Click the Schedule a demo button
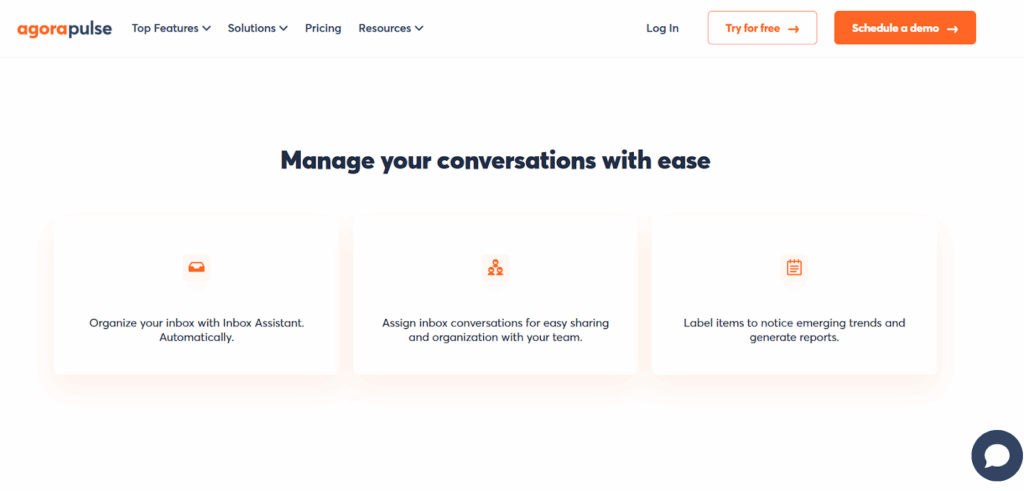Image resolution: width=1024 pixels, height=491 pixels. coord(904,28)
